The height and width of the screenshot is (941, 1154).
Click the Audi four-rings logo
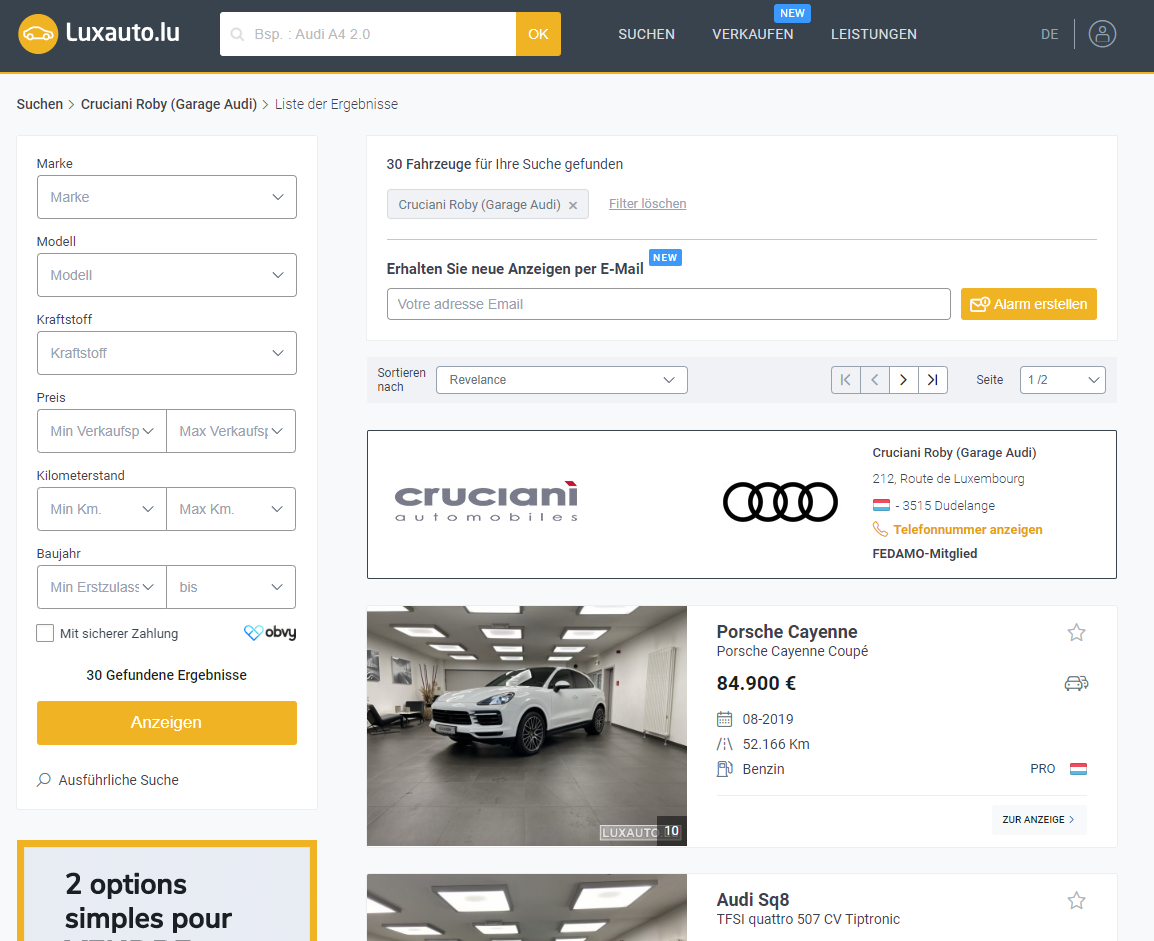[x=780, y=502]
